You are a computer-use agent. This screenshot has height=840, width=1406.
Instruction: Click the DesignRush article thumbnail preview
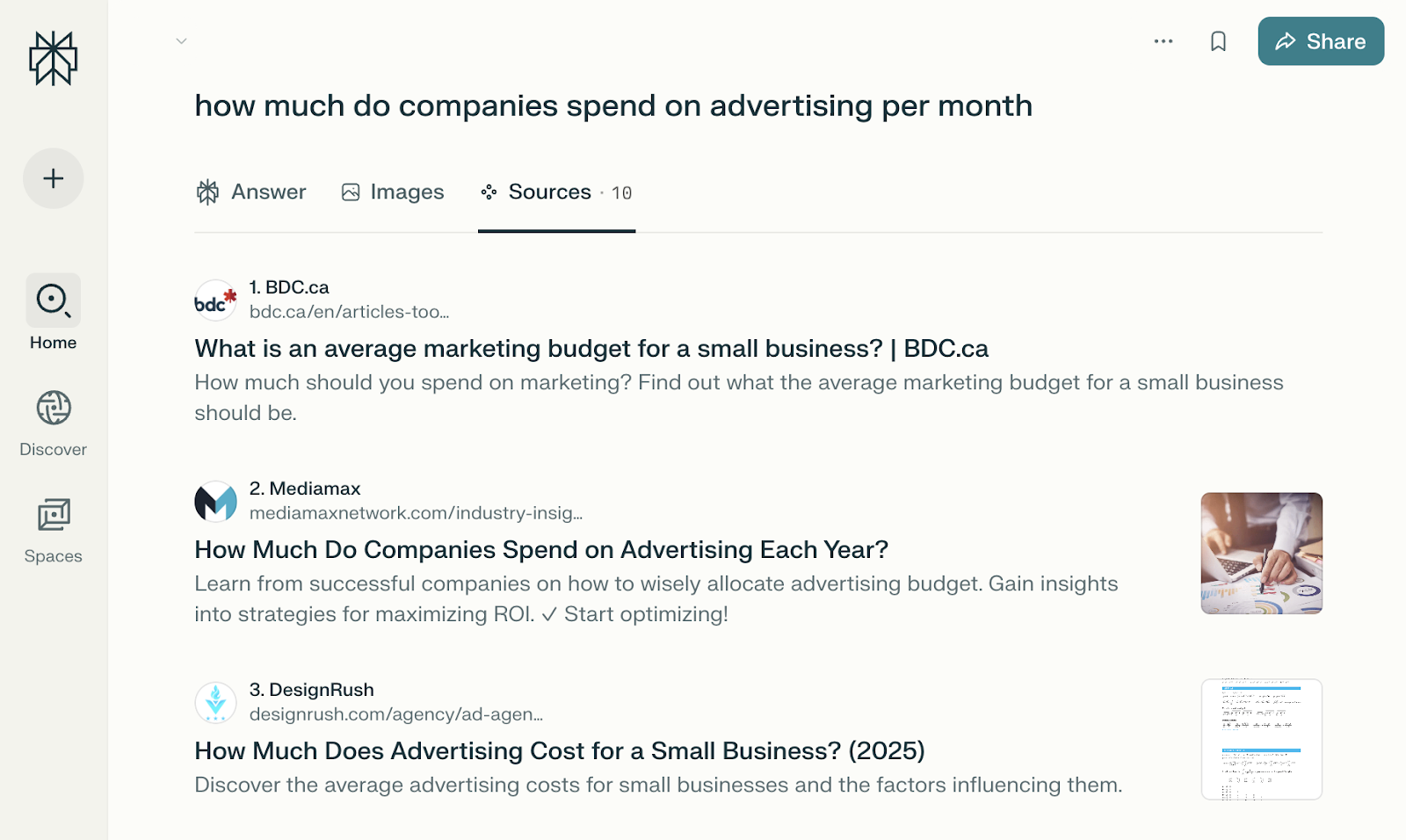coord(1261,739)
